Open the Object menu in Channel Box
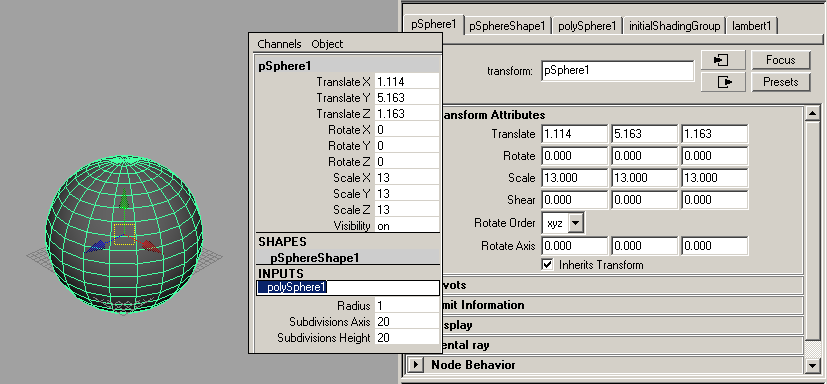This screenshot has height=384, width=827. click(x=327, y=44)
